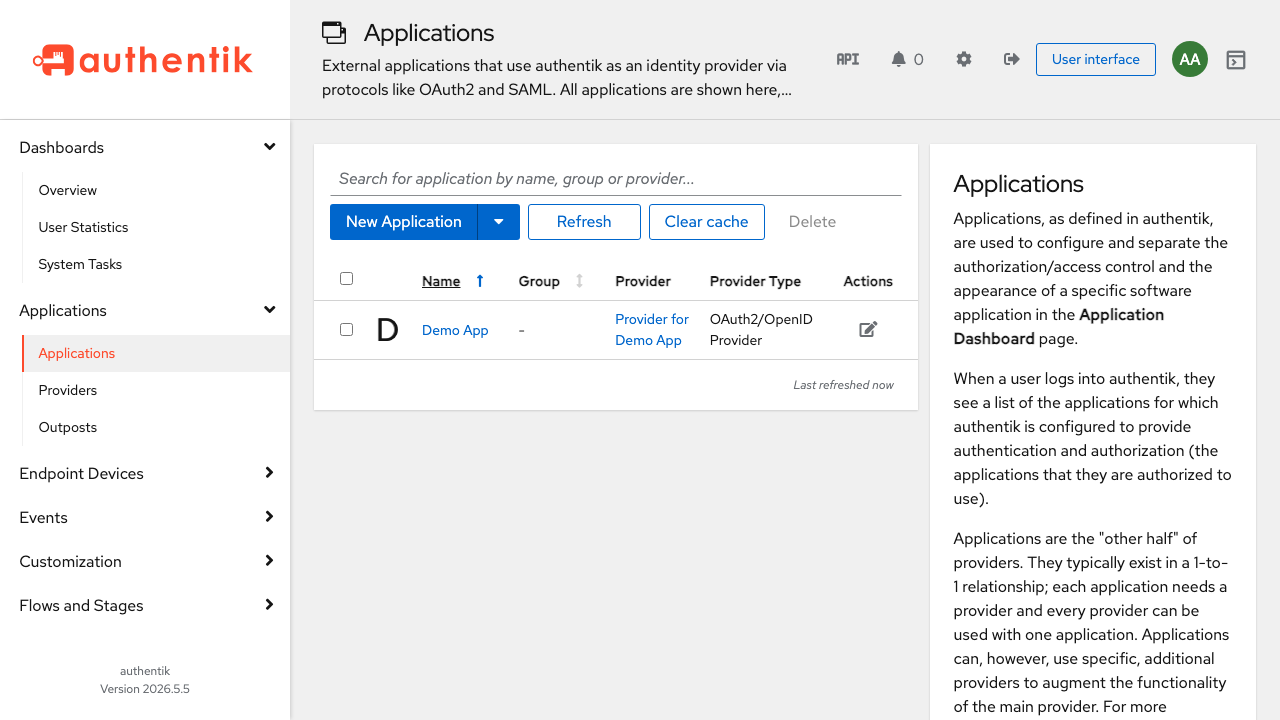The height and width of the screenshot is (720, 1280).
Task: Focus the application search field
Action: [616, 179]
